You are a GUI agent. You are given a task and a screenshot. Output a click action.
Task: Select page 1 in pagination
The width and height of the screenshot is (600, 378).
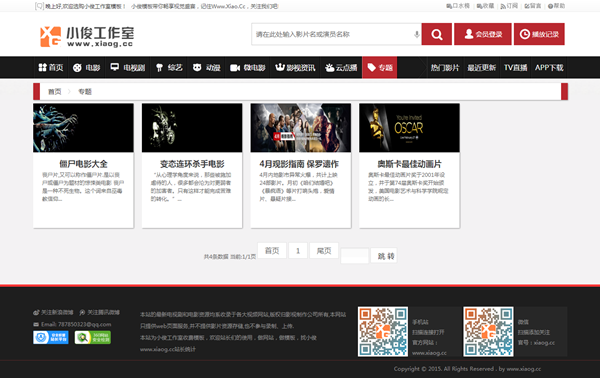(x=298, y=251)
